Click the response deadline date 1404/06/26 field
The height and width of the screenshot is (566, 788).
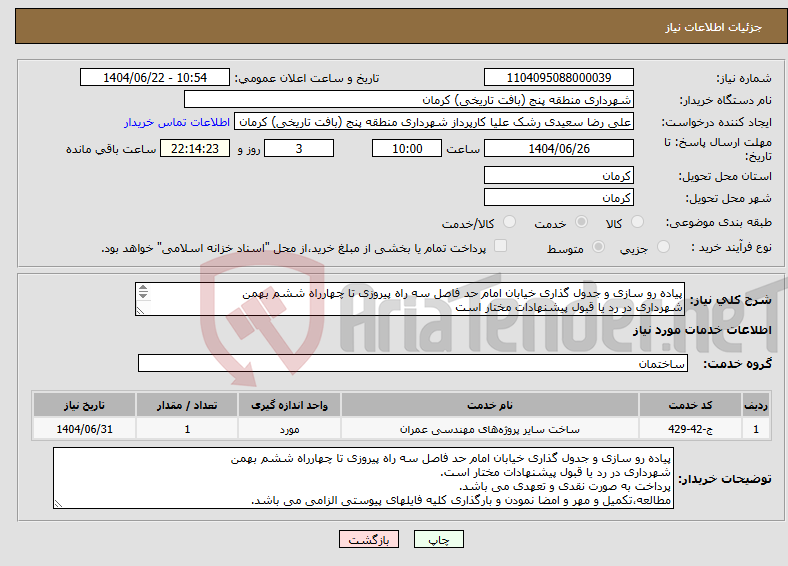pyautogui.click(x=558, y=148)
